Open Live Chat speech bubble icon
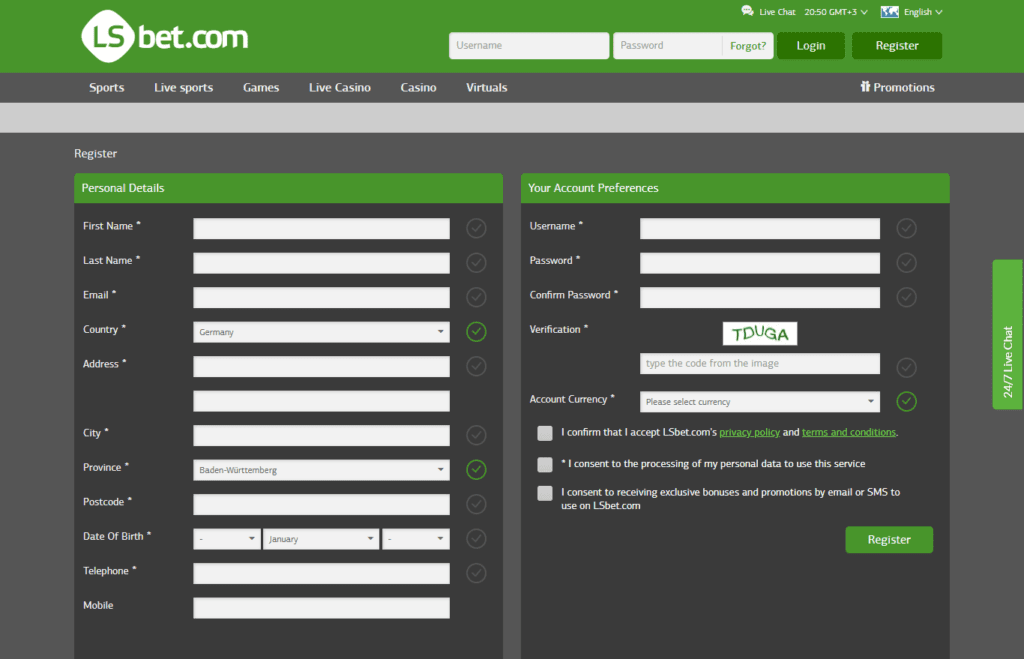The height and width of the screenshot is (659, 1024). tap(747, 11)
